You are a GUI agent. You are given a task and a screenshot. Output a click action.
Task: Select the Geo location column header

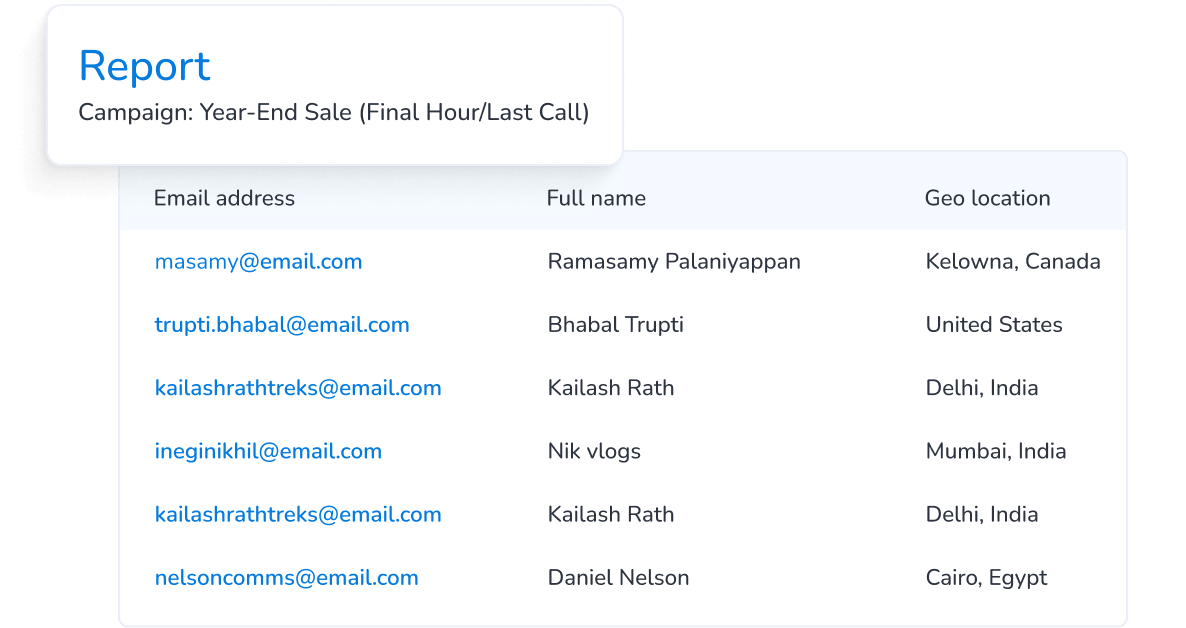(987, 198)
